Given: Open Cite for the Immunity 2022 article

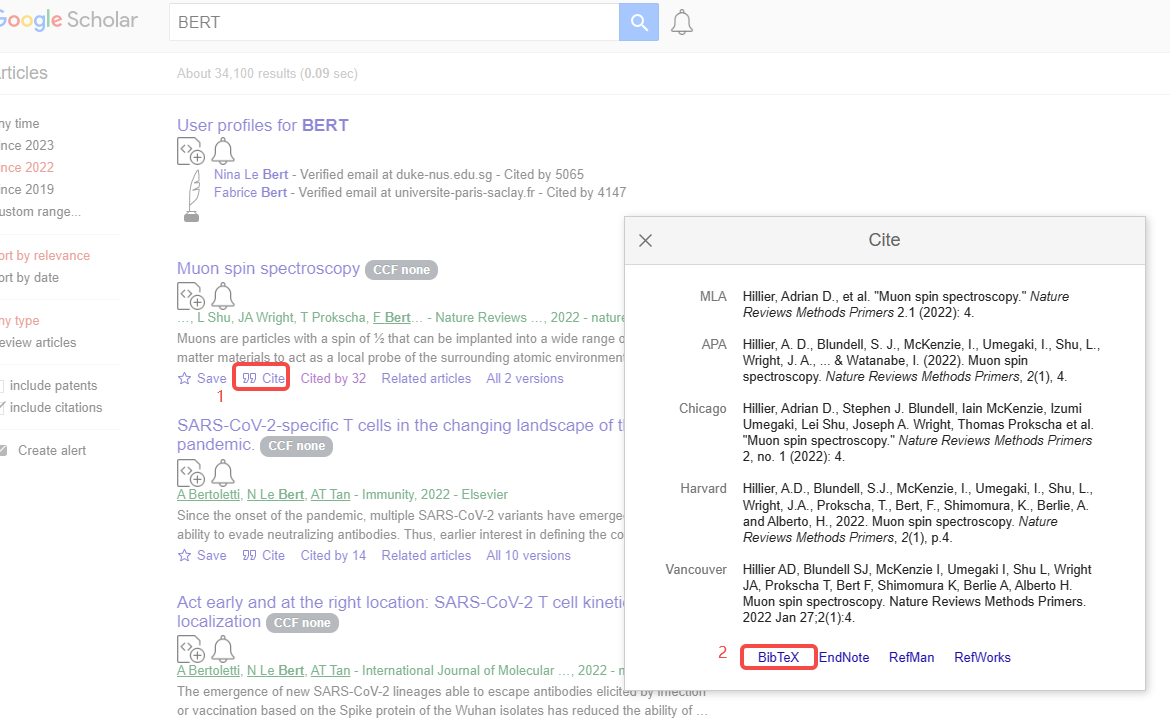Looking at the screenshot, I should 263,555.
